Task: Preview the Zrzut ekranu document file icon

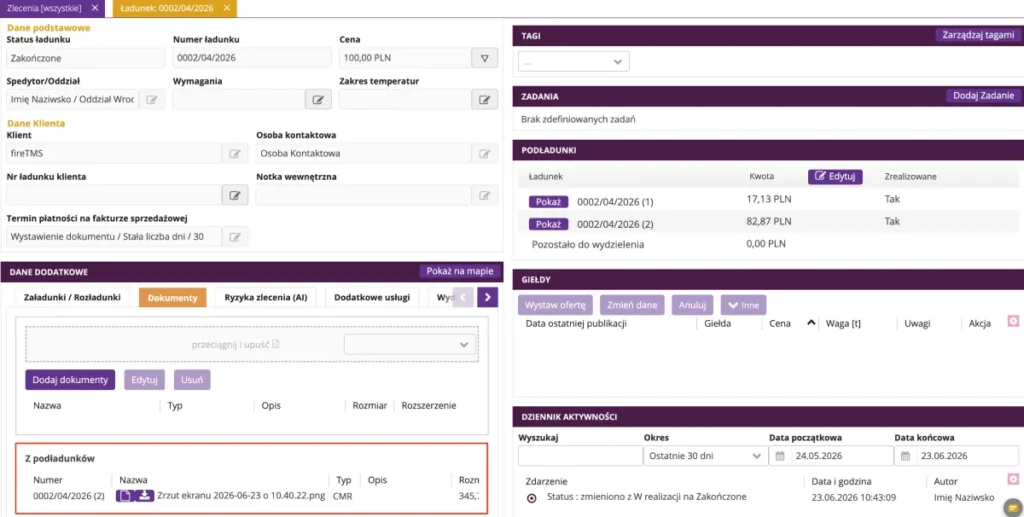Action: click(125, 495)
